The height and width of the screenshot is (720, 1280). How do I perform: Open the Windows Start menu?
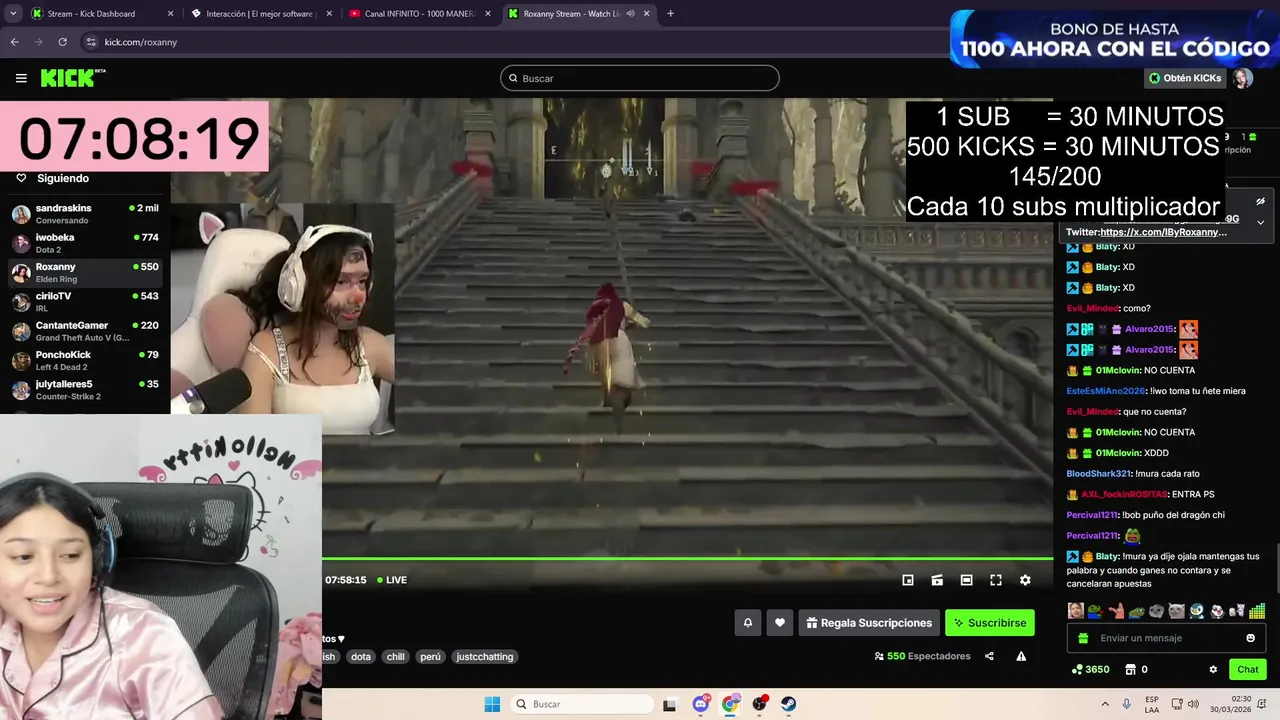point(492,704)
